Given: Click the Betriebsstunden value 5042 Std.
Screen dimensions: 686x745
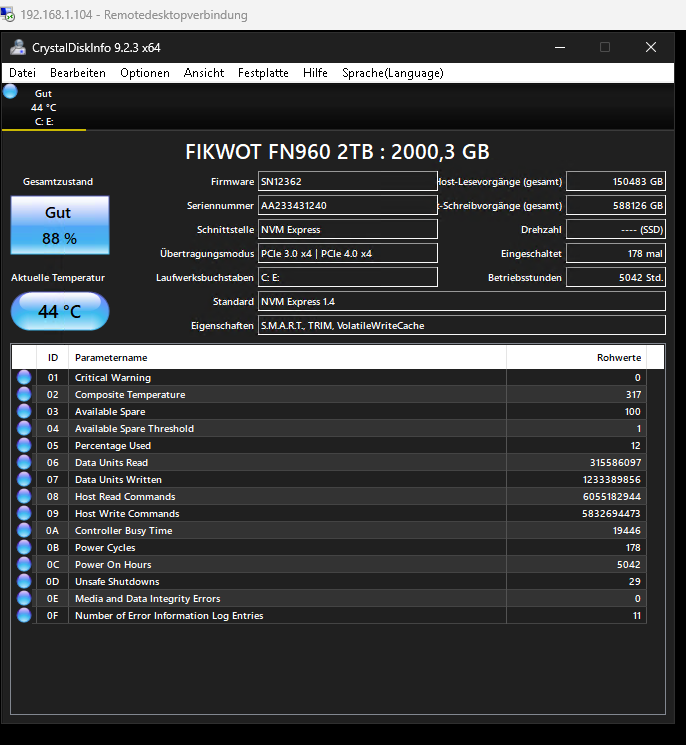Looking at the screenshot, I should pyautogui.click(x=616, y=277).
